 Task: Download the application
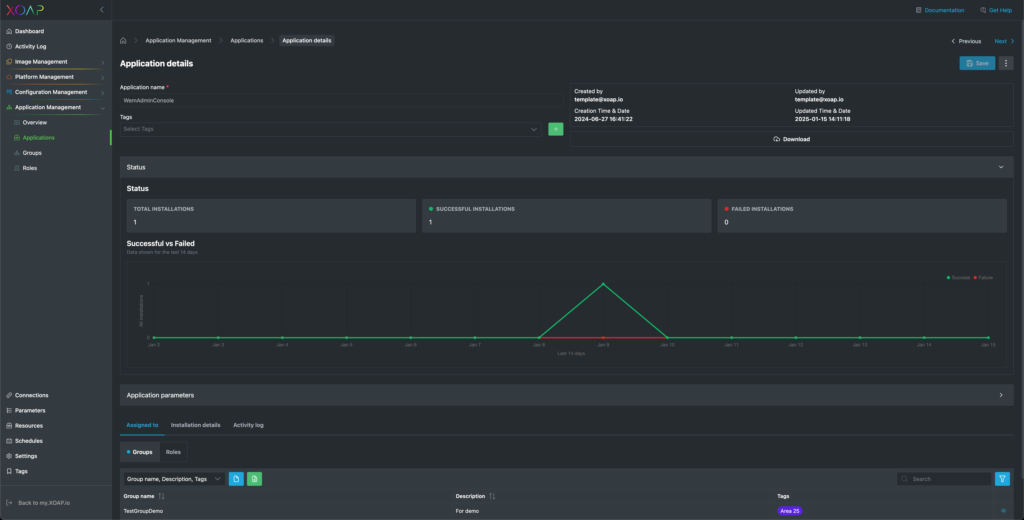[x=792, y=139]
